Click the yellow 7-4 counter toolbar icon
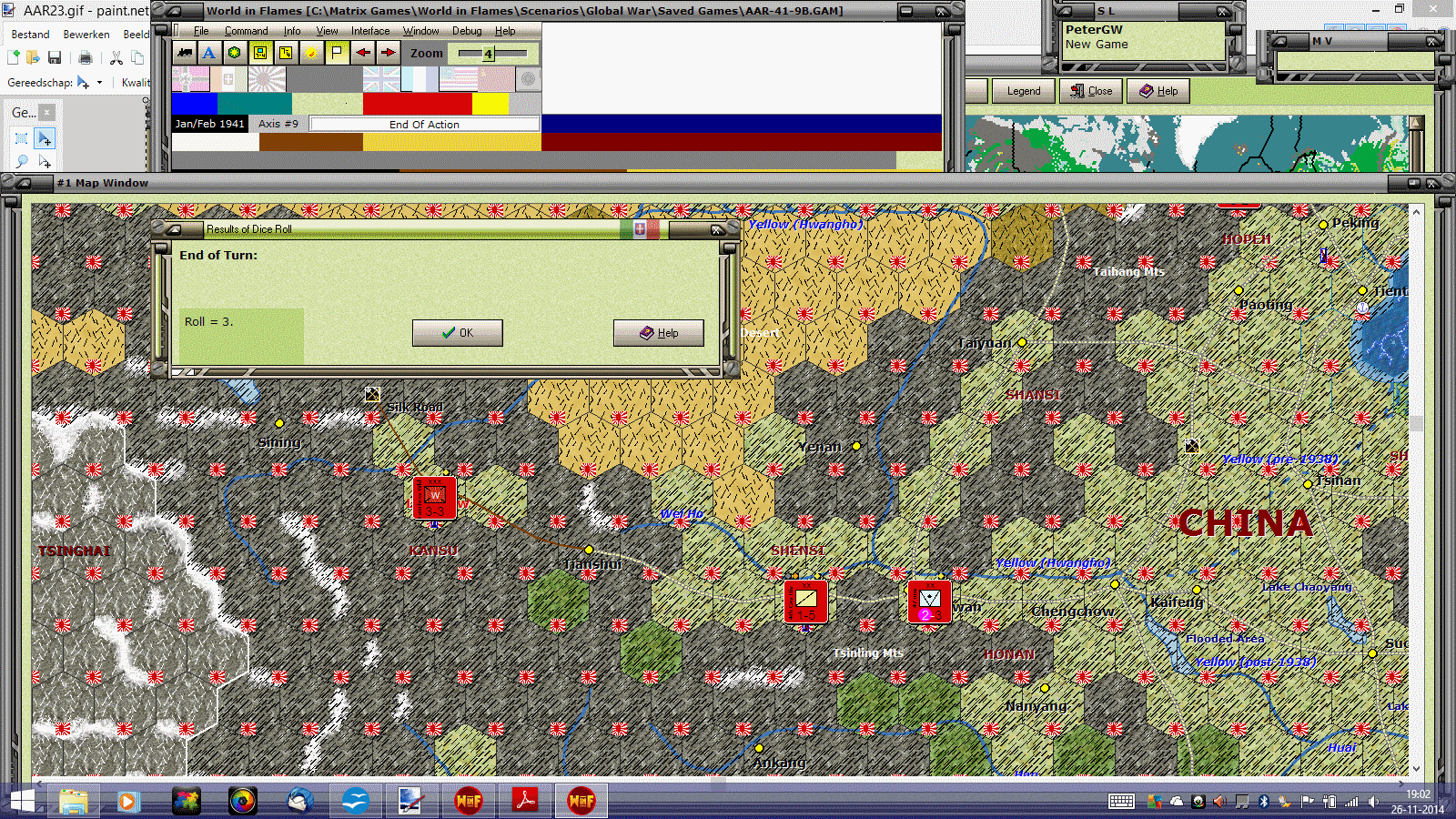Viewport: 1456px width, 819px height. click(x=286, y=53)
